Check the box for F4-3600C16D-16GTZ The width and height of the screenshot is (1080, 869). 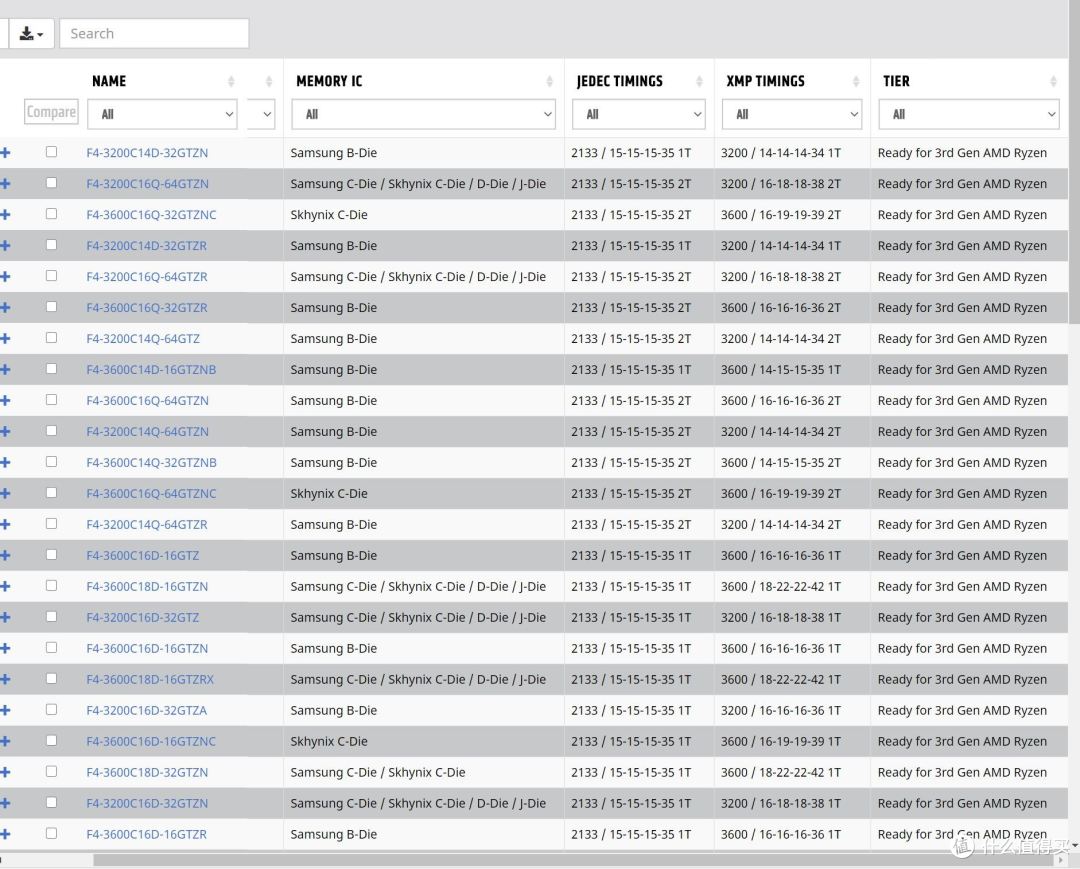(52, 554)
